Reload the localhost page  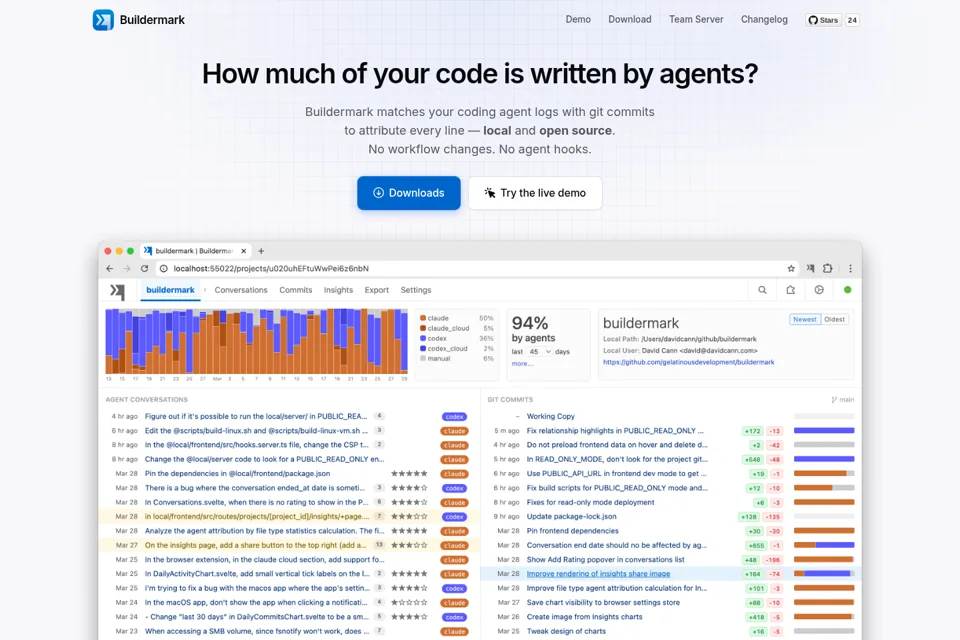coord(144,268)
